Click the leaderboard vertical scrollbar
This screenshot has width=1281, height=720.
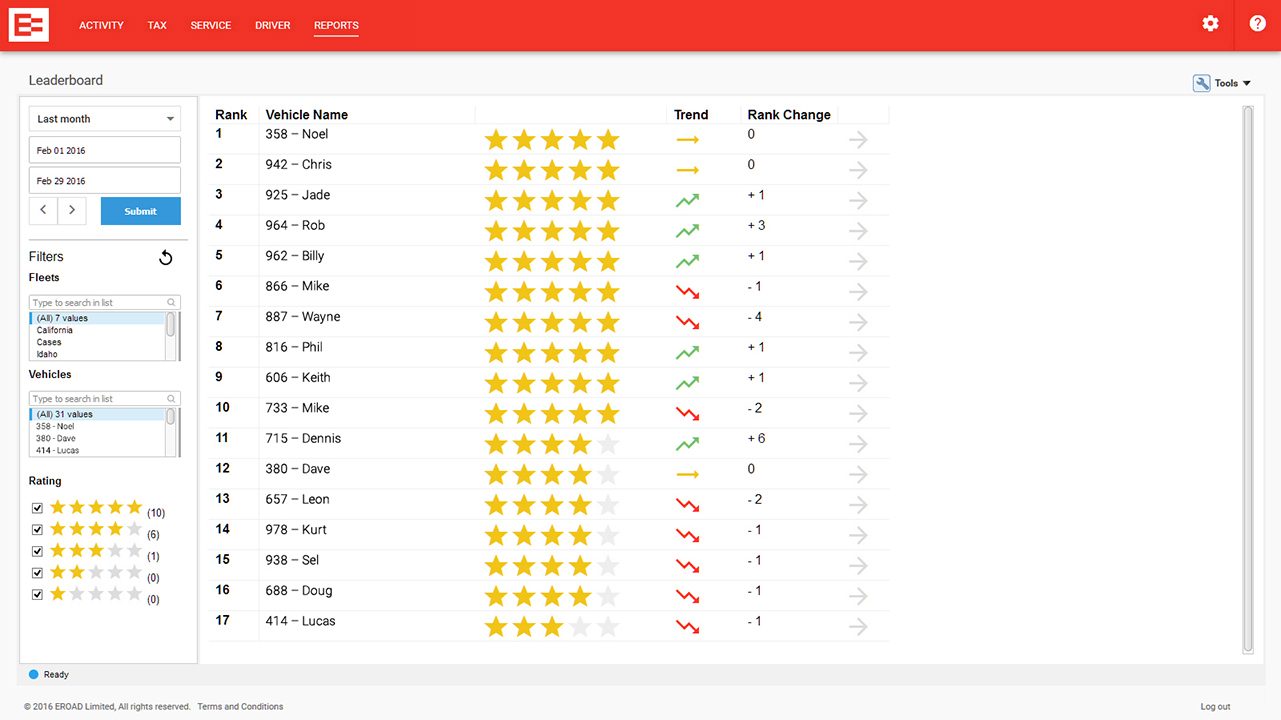tap(1247, 380)
